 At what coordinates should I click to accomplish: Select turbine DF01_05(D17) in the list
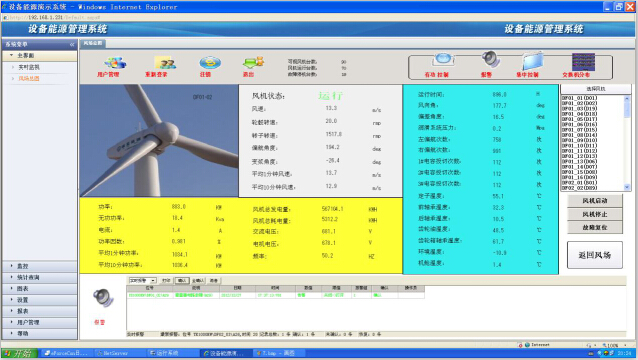pyautogui.click(x=579, y=119)
